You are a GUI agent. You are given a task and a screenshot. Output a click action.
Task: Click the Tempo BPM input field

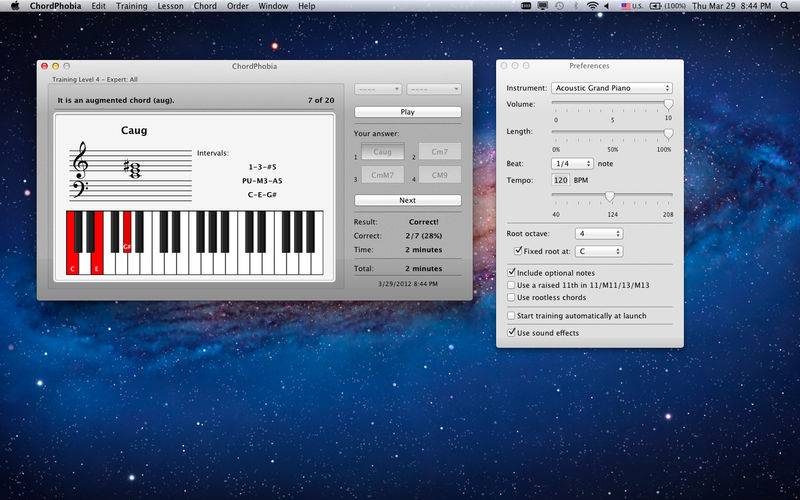pyautogui.click(x=561, y=180)
